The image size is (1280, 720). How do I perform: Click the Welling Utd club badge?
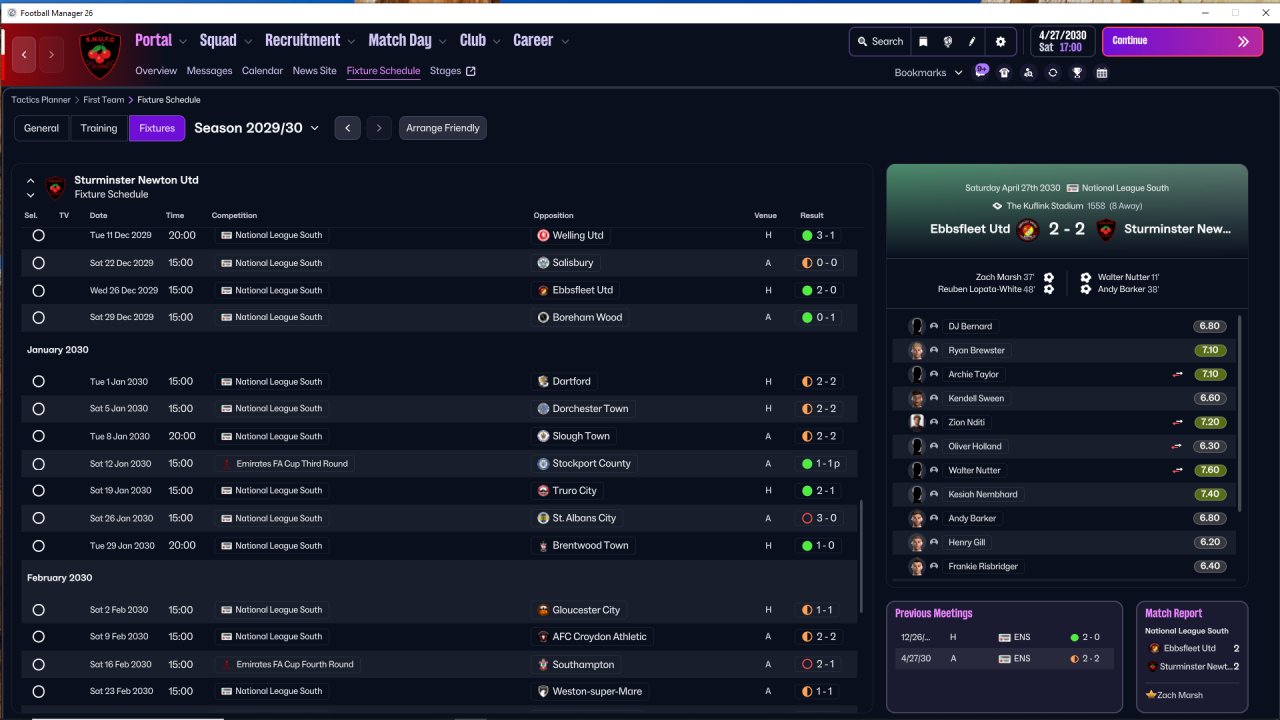coord(543,236)
